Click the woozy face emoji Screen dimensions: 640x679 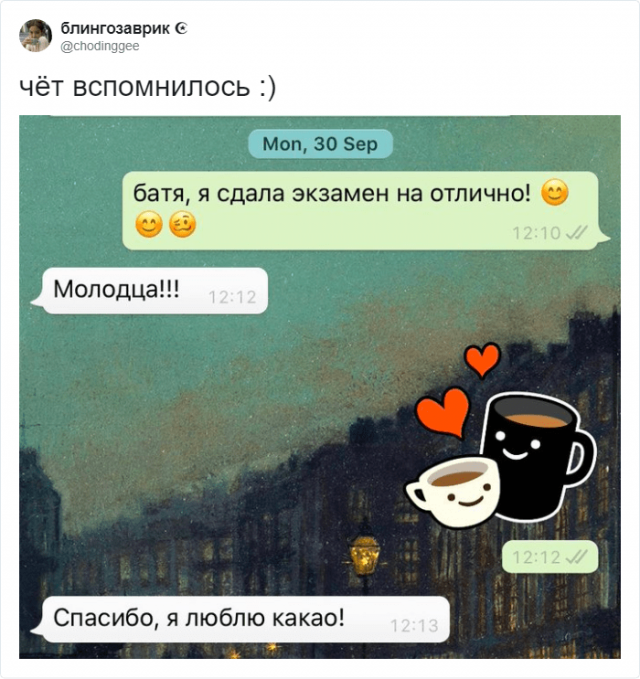pyautogui.click(x=182, y=225)
